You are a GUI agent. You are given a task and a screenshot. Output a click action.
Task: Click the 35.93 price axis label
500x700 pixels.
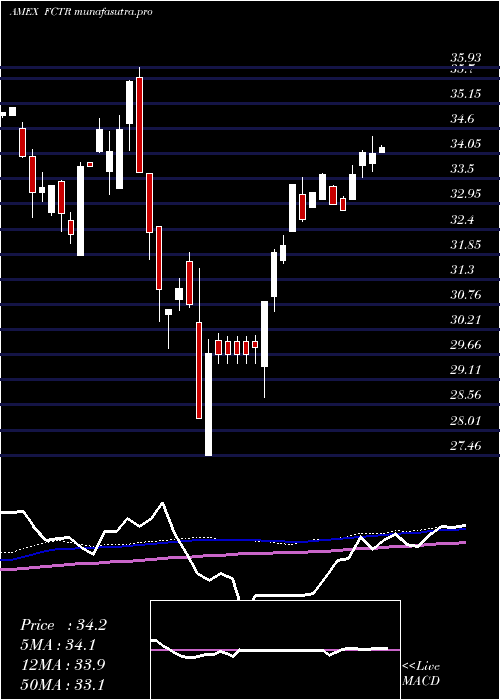click(x=466, y=58)
